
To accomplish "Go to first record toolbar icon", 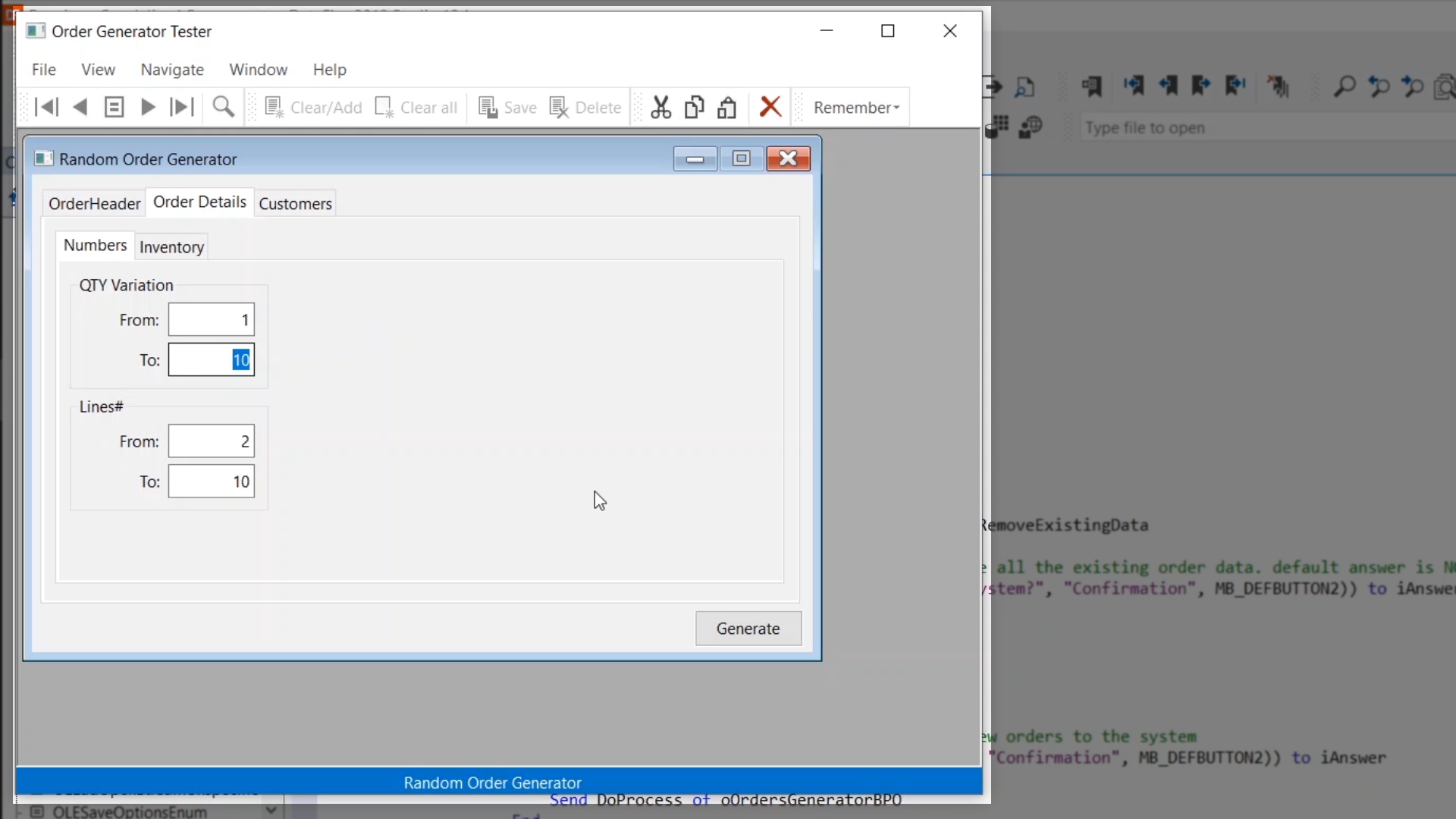I will coord(46,108).
